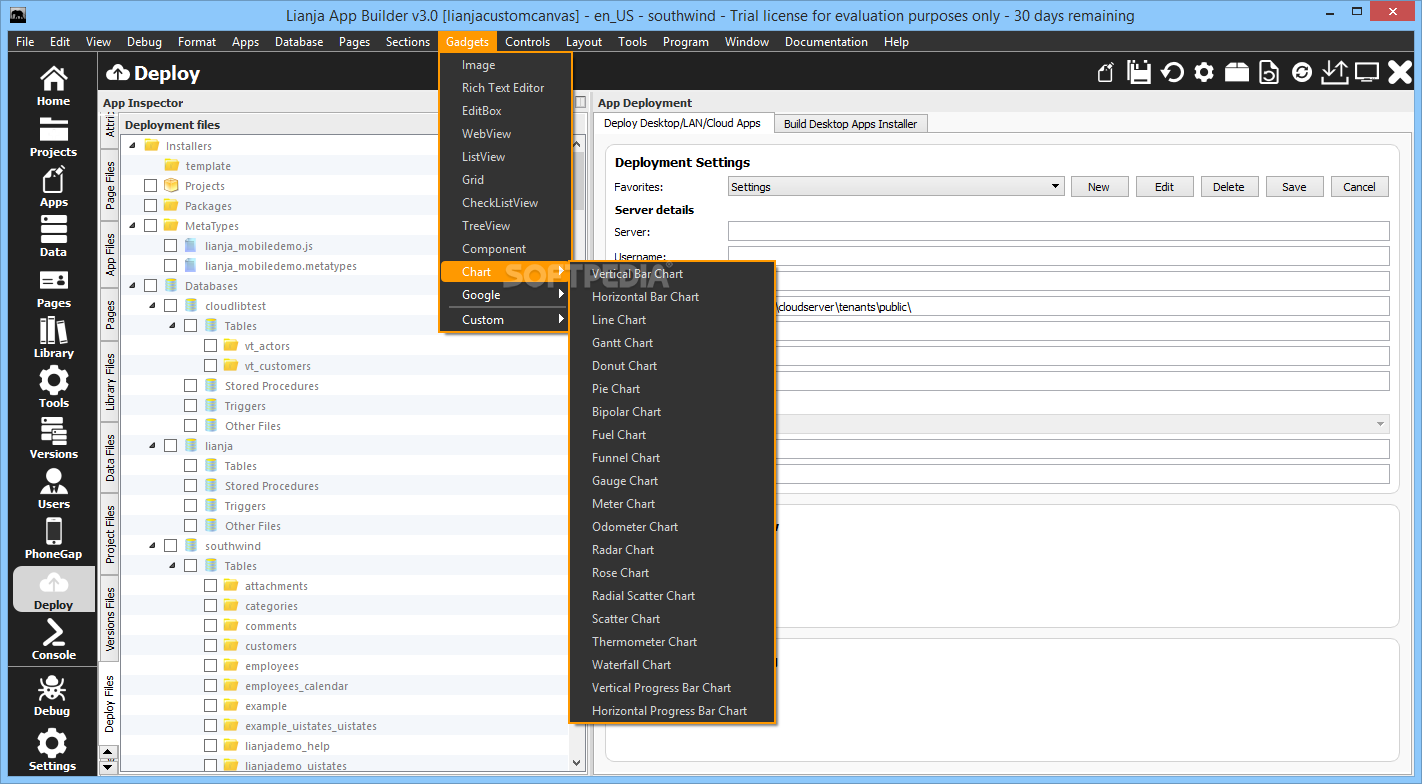Expand the Google gadgets submenu
This screenshot has height=784, width=1422.
pyautogui.click(x=505, y=295)
